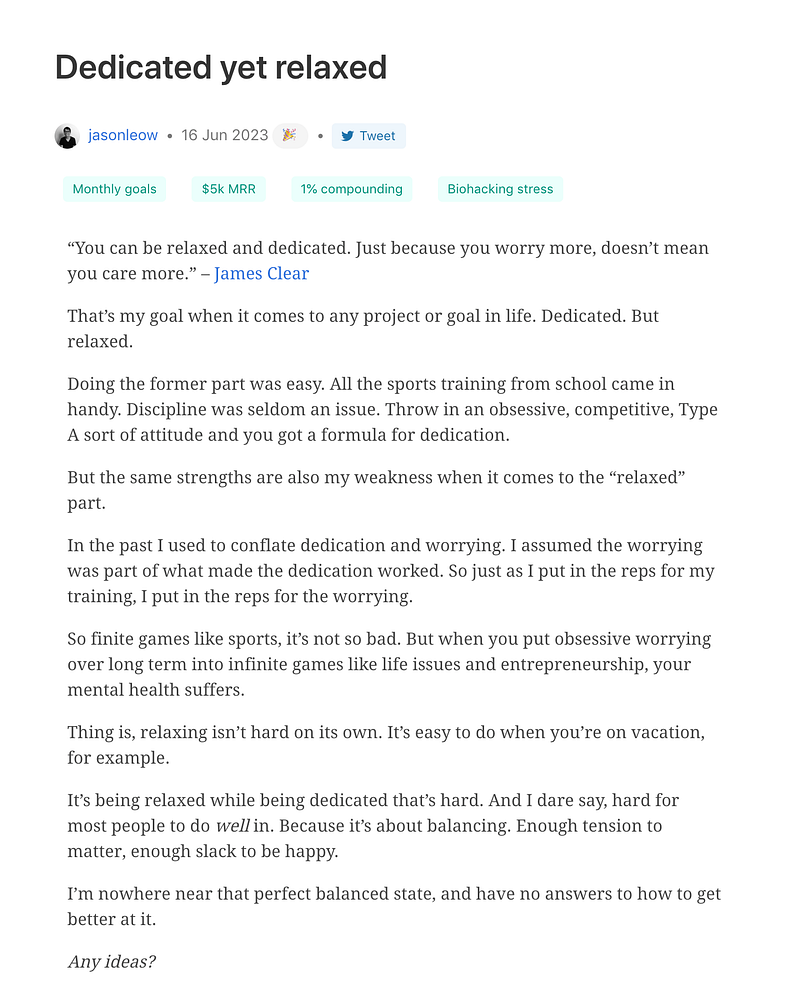This screenshot has height=1000, width=792.
Task: Click the party popper emoji badge
Action: [289, 135]
